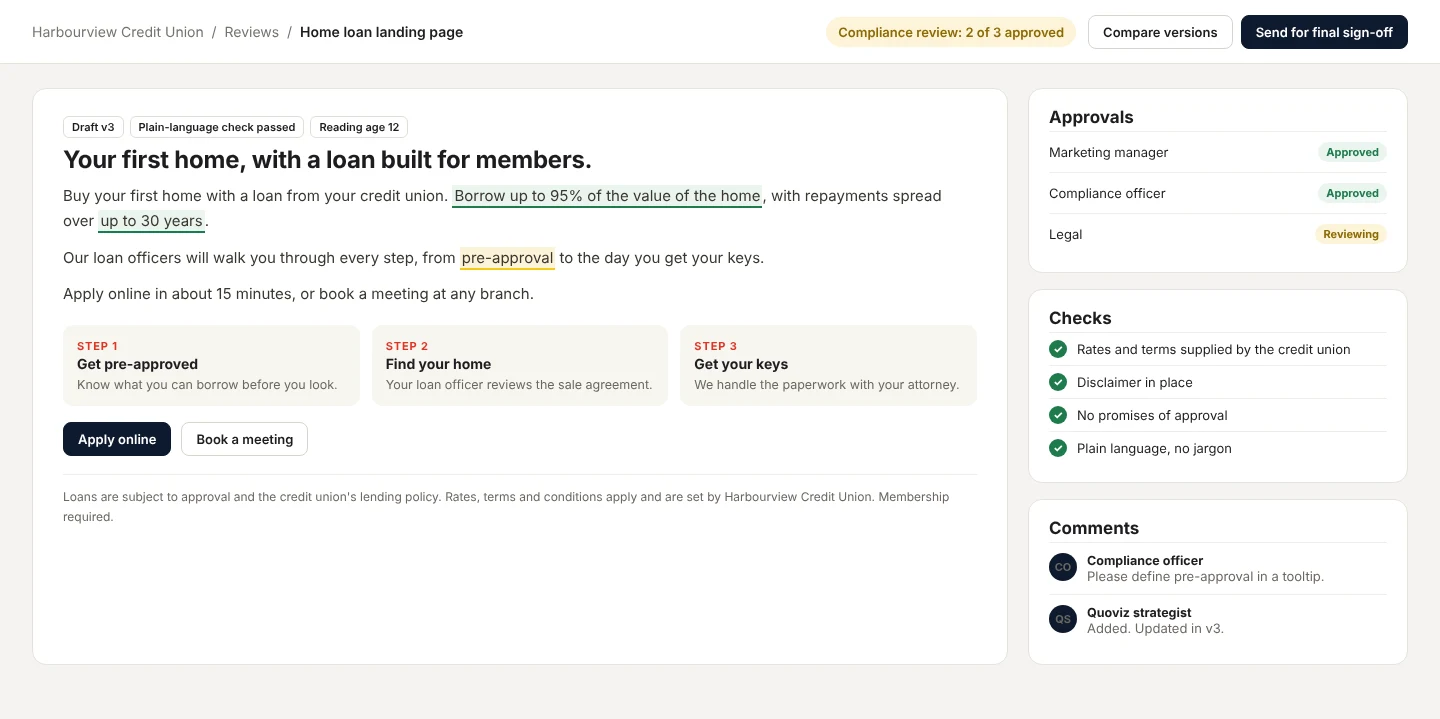Open the Step 1 Get pre-approved card
This screenshot has height=719, width=1440.
click(x=211, y=365)
